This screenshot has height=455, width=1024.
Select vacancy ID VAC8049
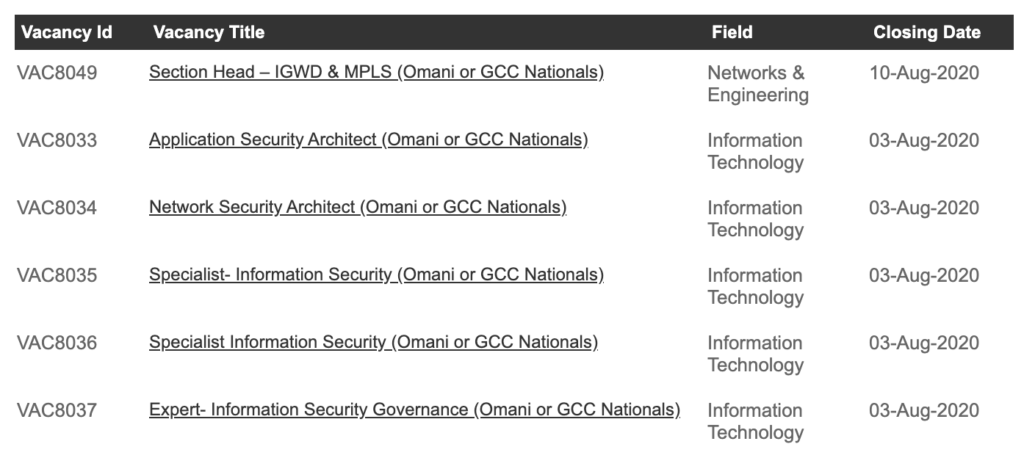tap(57, 73)
